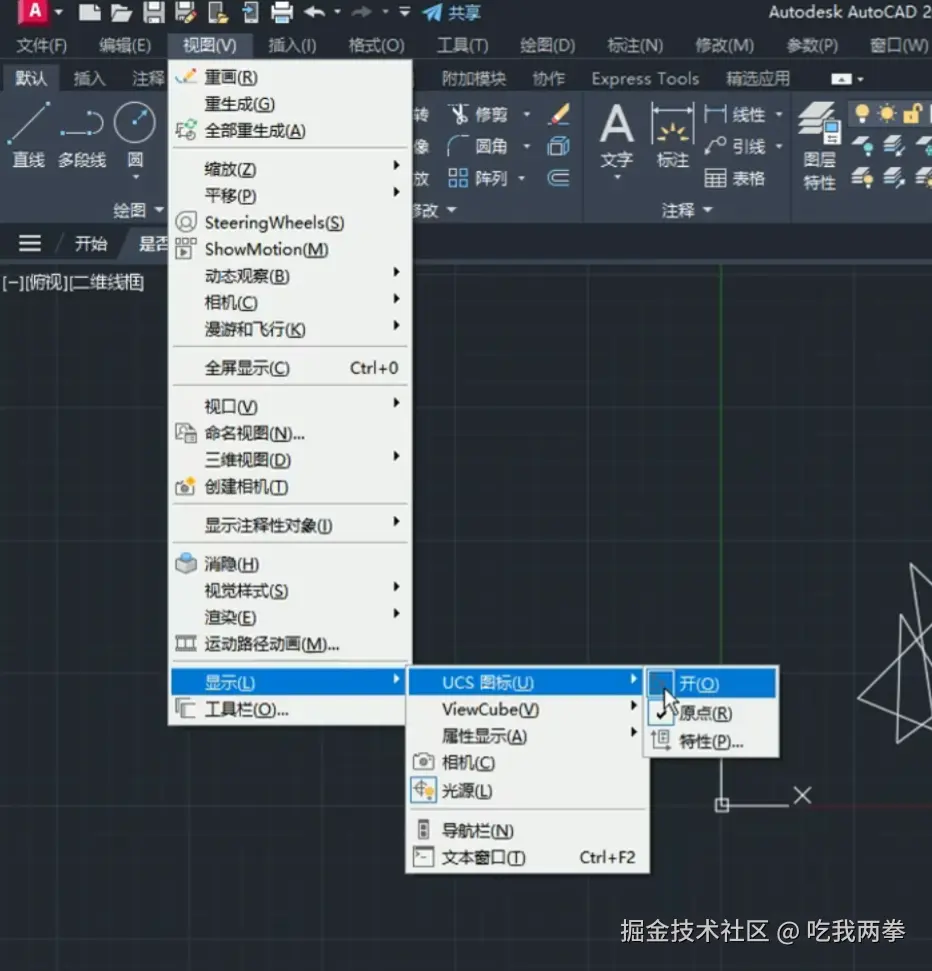Open the Format menu
This screenshot has width=932, height=971.
pos(376,45)
